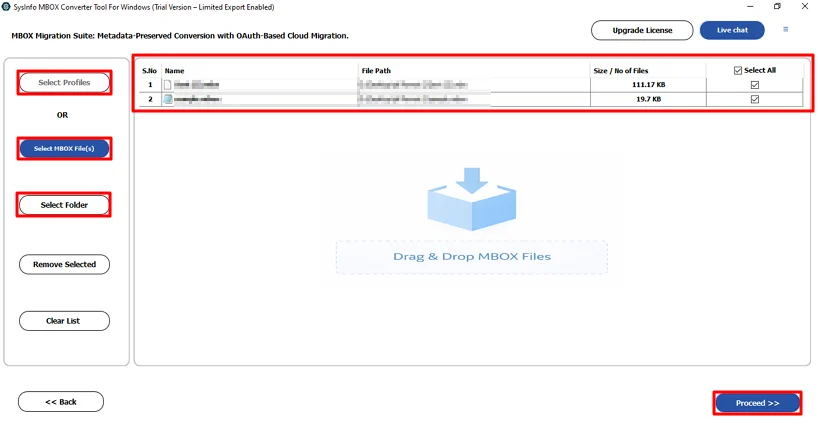Click the blank file icon in row 1
The width and height of the screenshot is (820, 437).
click(x=167, y=85)
